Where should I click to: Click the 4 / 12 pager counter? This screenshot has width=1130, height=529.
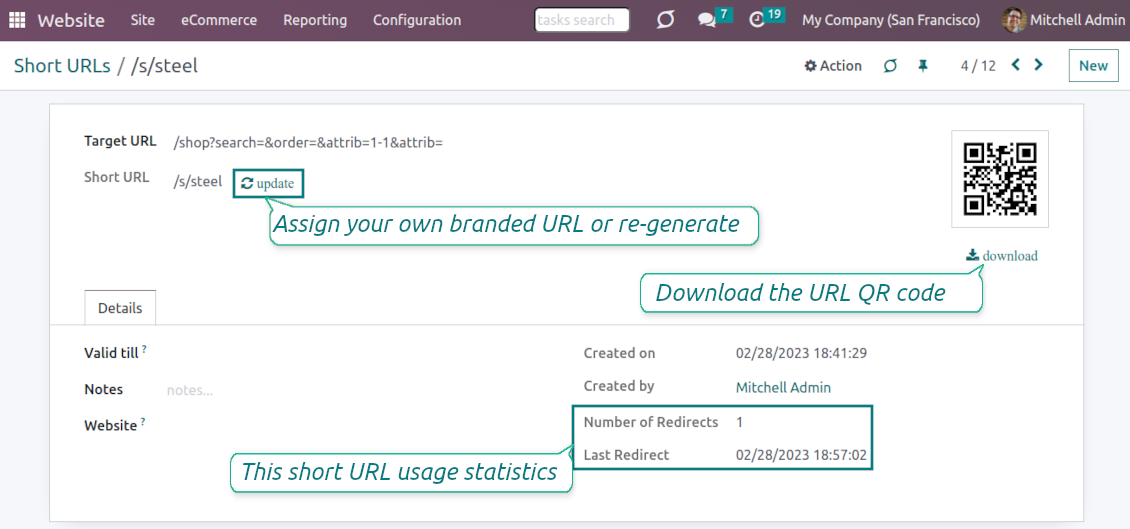click(978, 66)
